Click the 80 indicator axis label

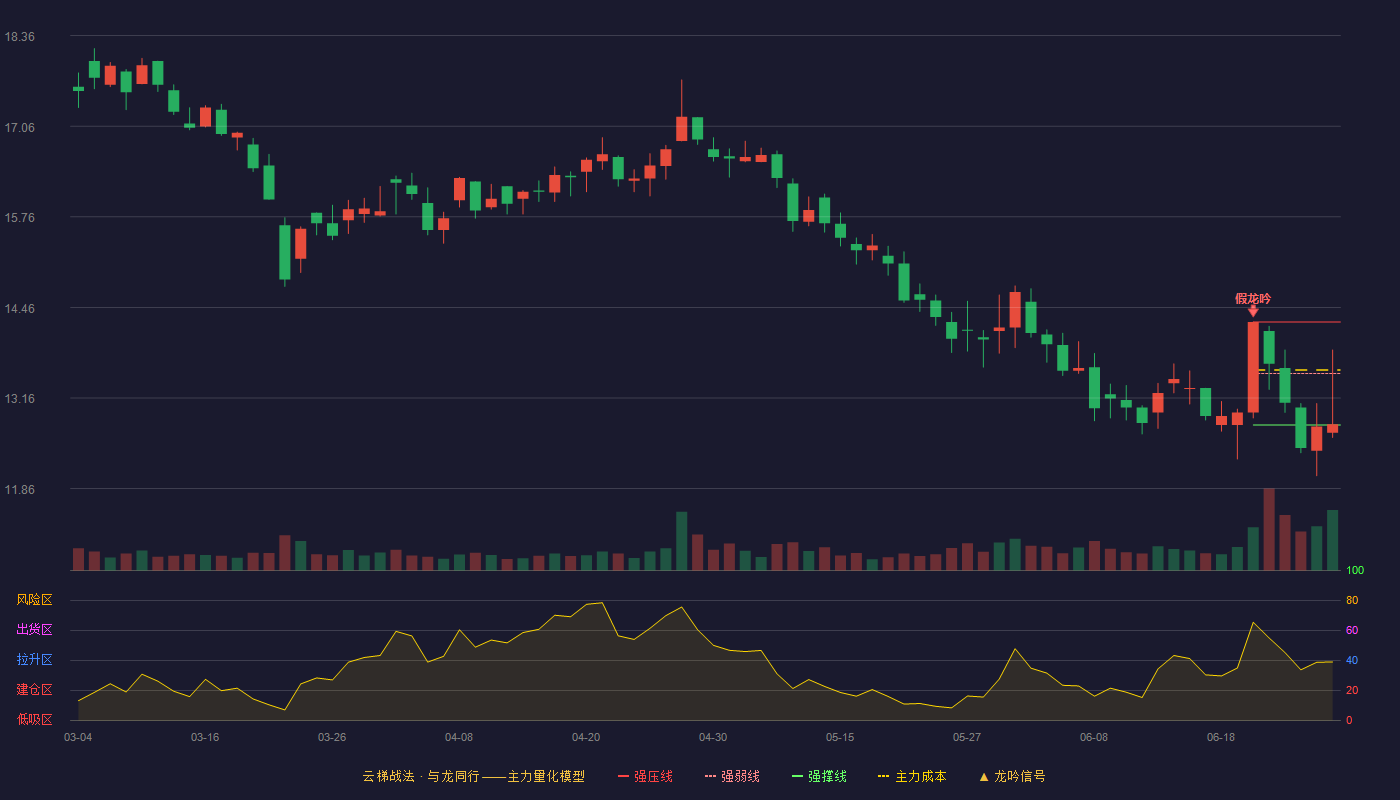coord(1352,601)
